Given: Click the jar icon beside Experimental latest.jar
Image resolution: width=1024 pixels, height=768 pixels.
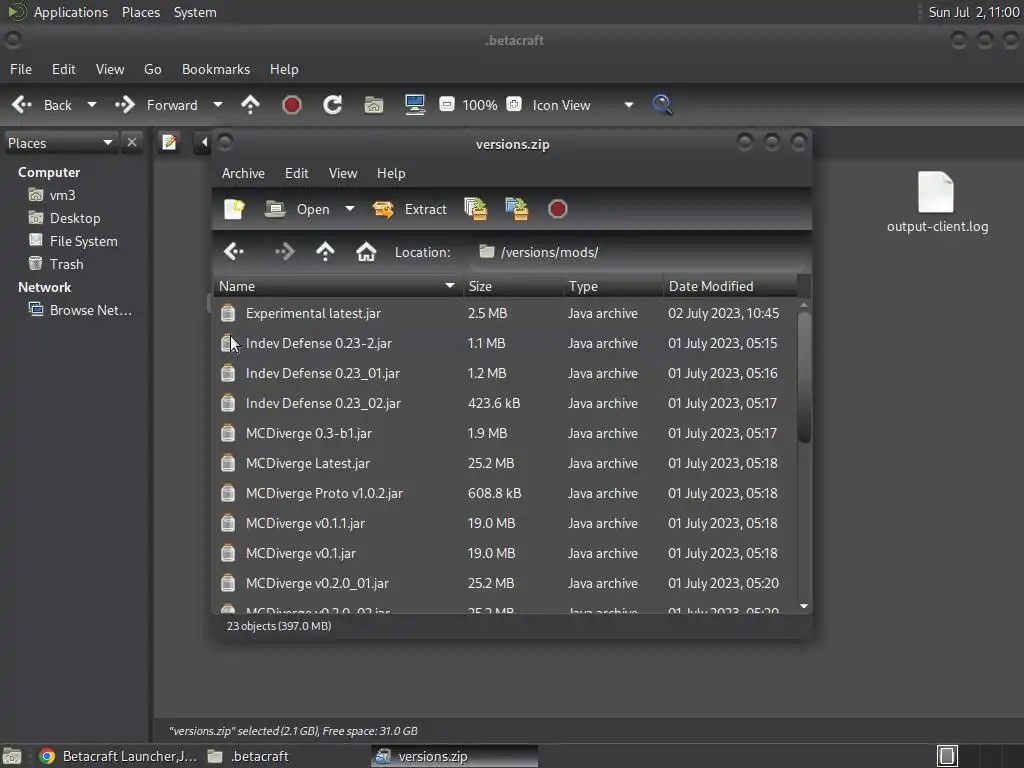Looking at the screenshot, I should click(x=228, y=313).
